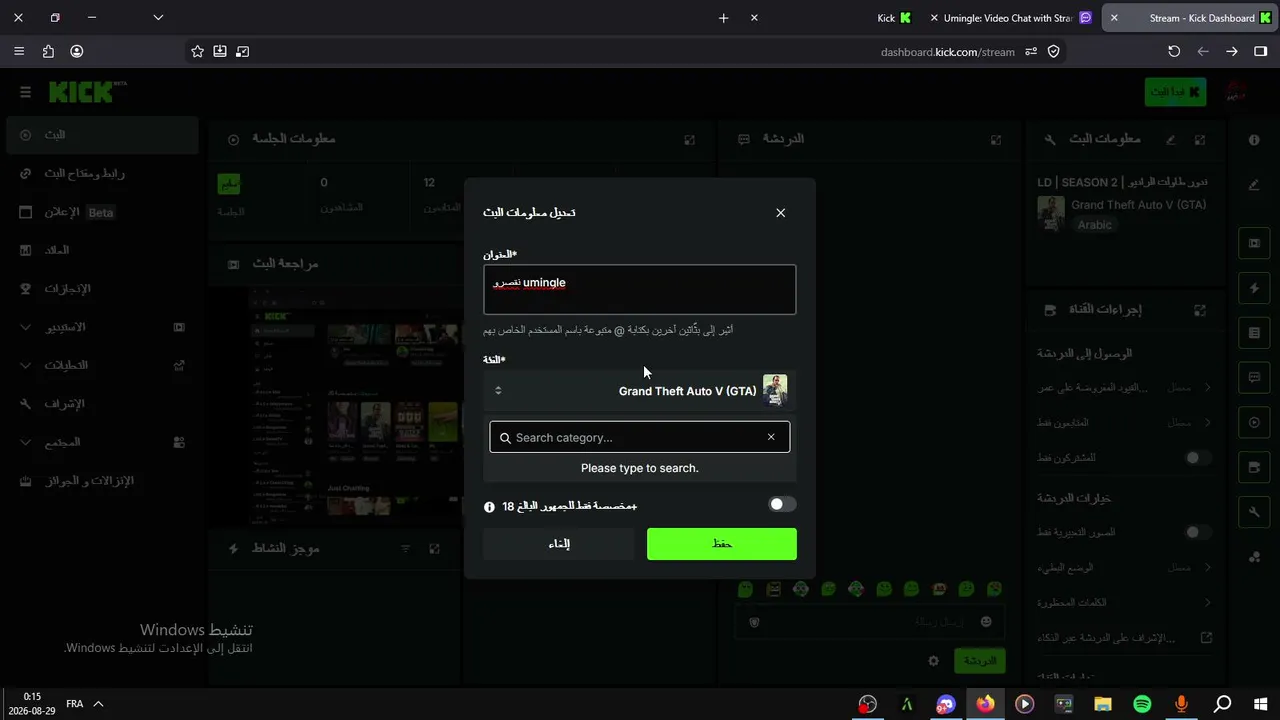Open the profile avatar in the dashboard header
This screenshot has height=720, width=1280.
click(x=1236, y=92)
